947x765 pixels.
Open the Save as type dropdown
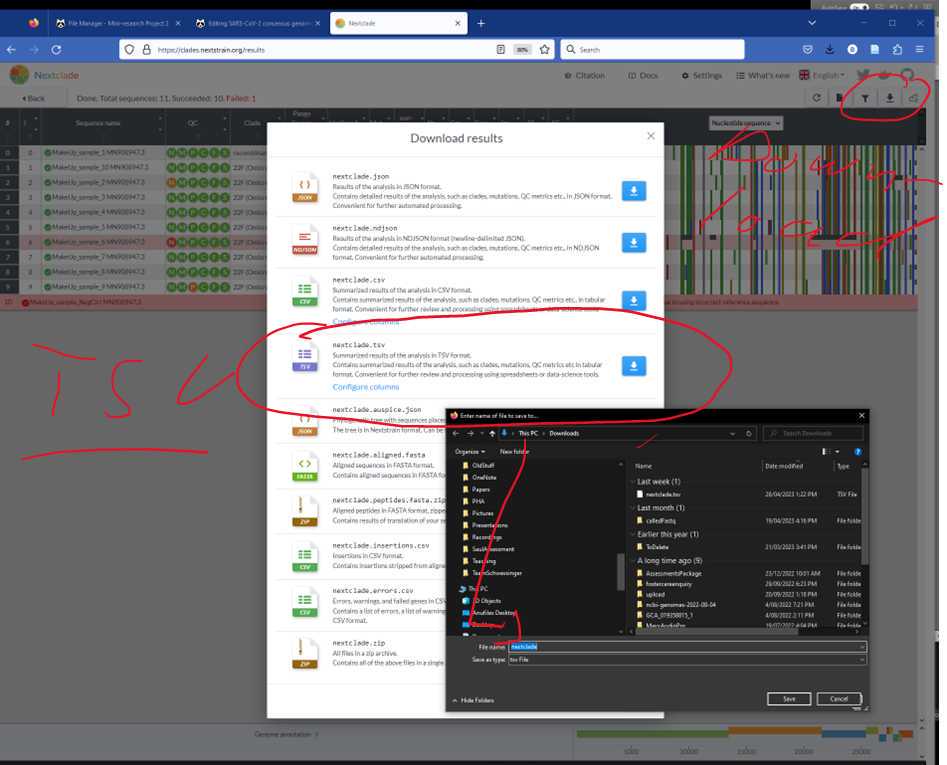pos(686,660)
